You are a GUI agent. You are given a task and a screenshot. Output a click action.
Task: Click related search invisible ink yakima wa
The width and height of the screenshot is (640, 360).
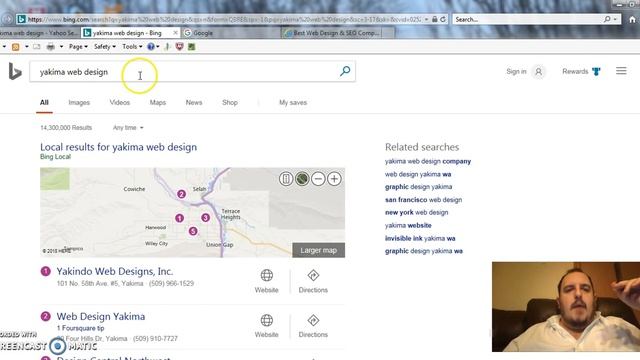420,238
